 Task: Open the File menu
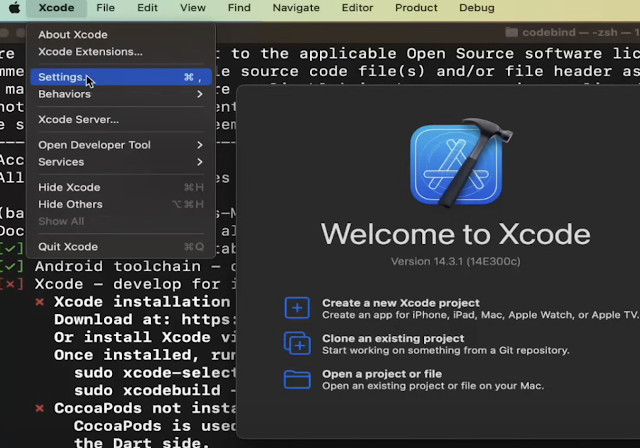pos(105,8)
